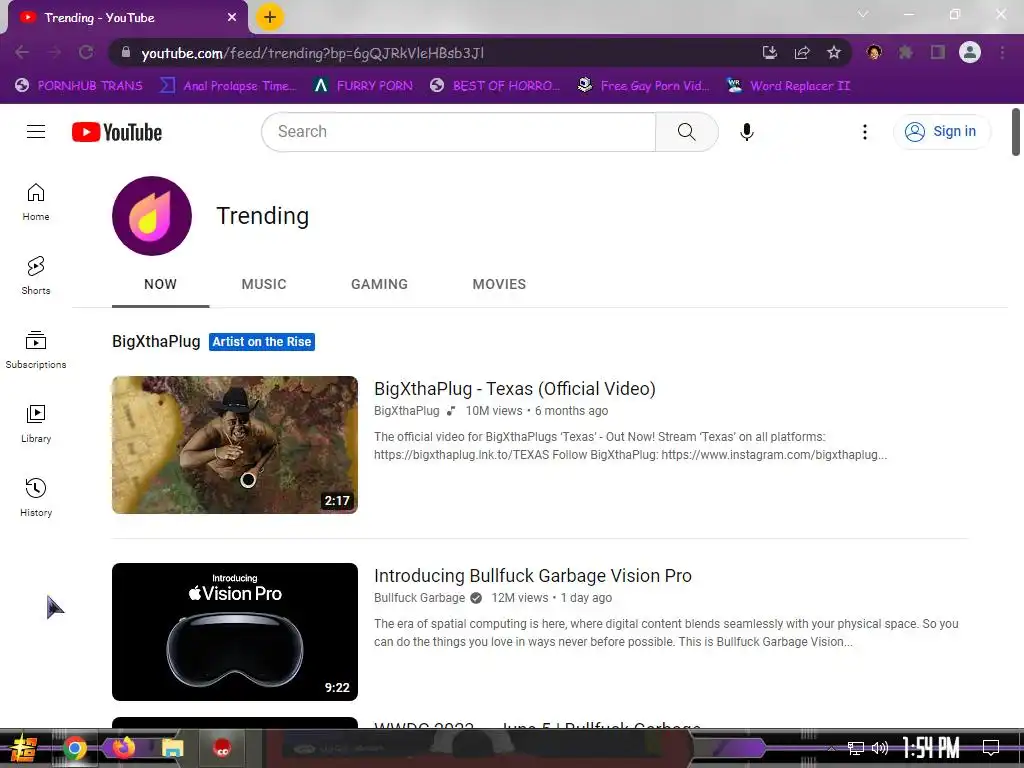Open the tab search chevron in the title bar

[x=863, y=14]
